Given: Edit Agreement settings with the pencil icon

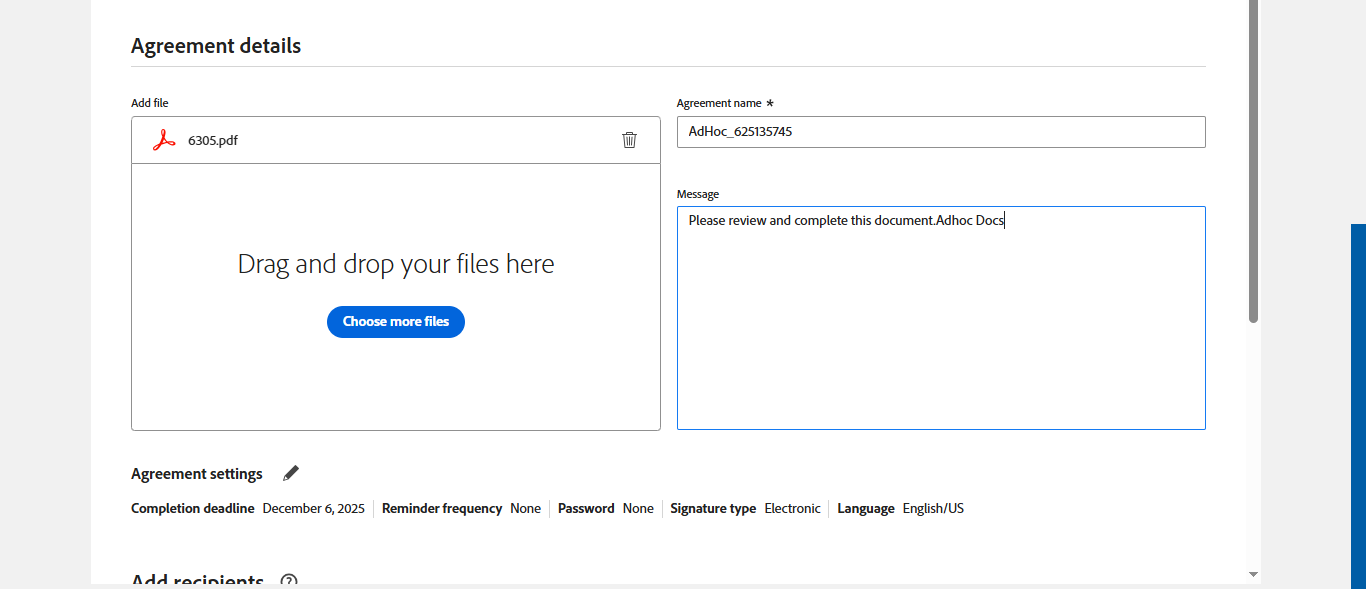Looking at the screenshot, I should 291,473.
